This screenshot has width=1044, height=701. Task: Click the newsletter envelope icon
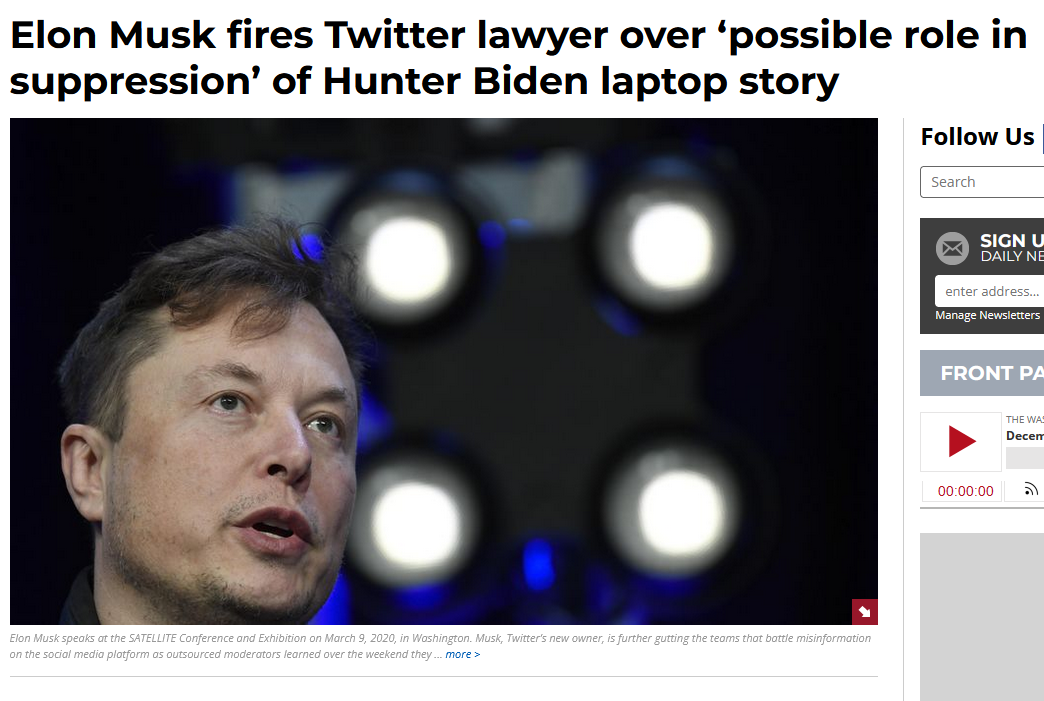pos(952,248)
